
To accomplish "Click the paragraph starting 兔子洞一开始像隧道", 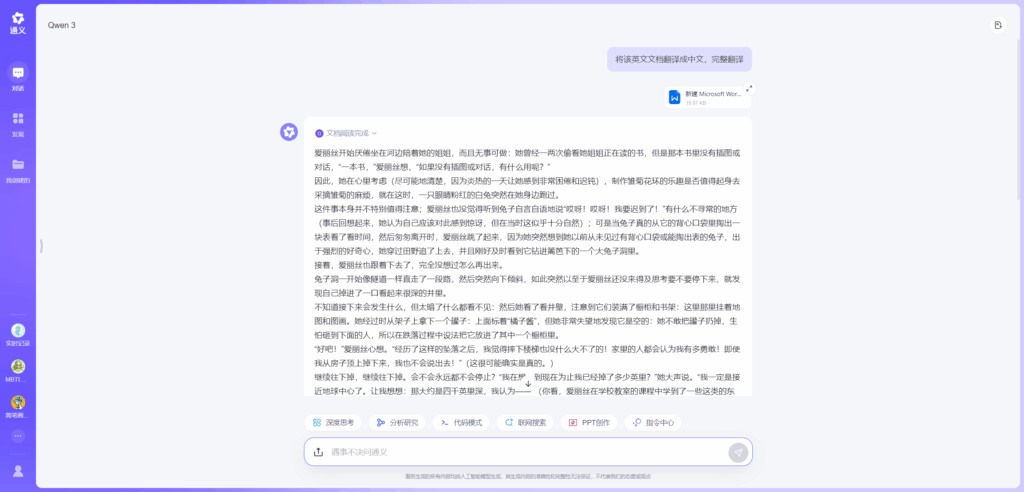I will [528, 286].
